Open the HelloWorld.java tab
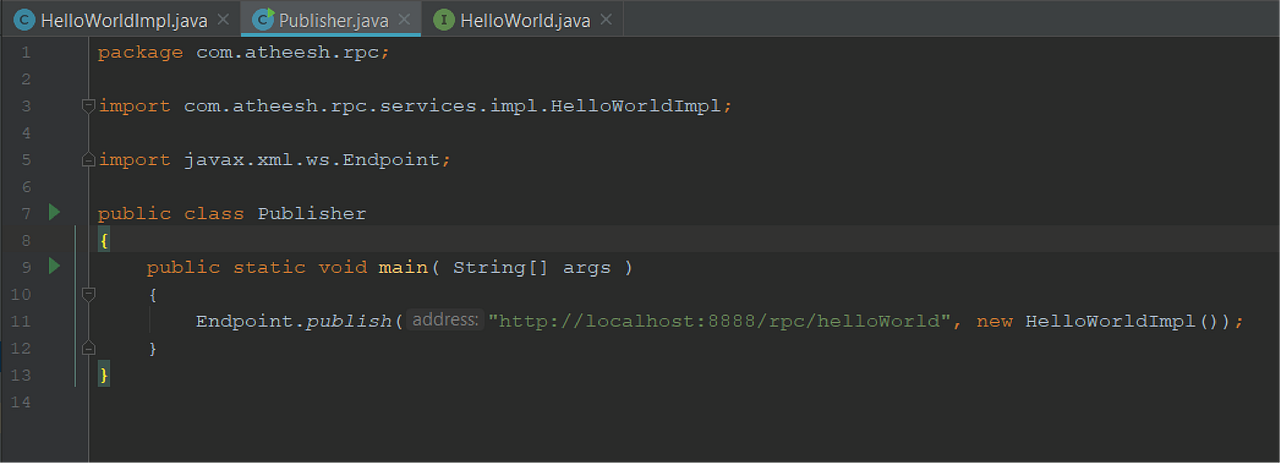1280x463 pixels. point(524,20)
